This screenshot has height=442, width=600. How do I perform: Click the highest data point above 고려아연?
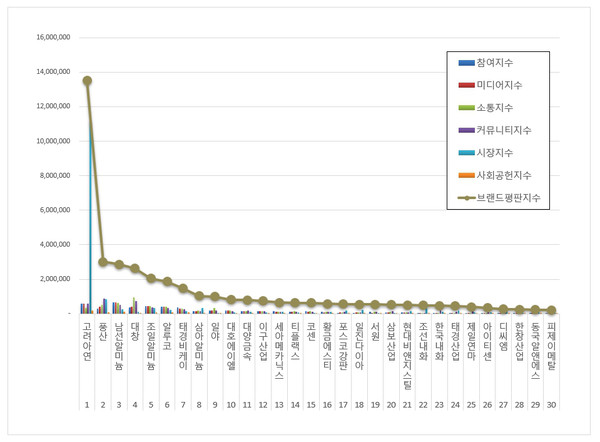pyautogui.click(x=87, y=81)
